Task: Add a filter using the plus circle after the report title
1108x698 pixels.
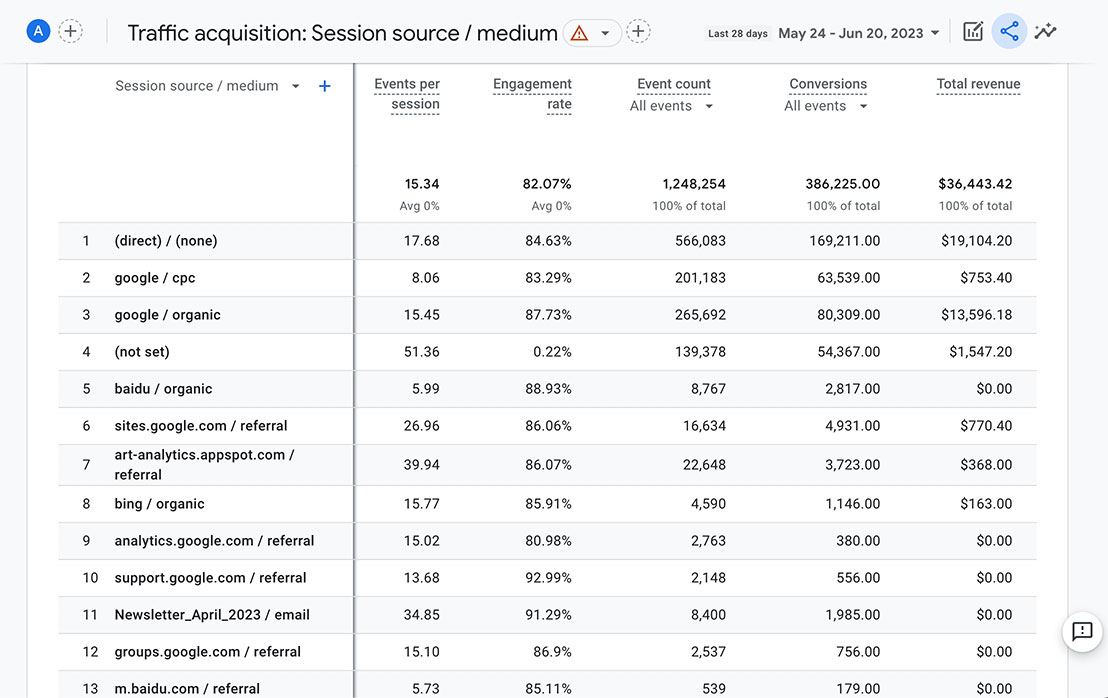Action: click(x=638, y=31)
